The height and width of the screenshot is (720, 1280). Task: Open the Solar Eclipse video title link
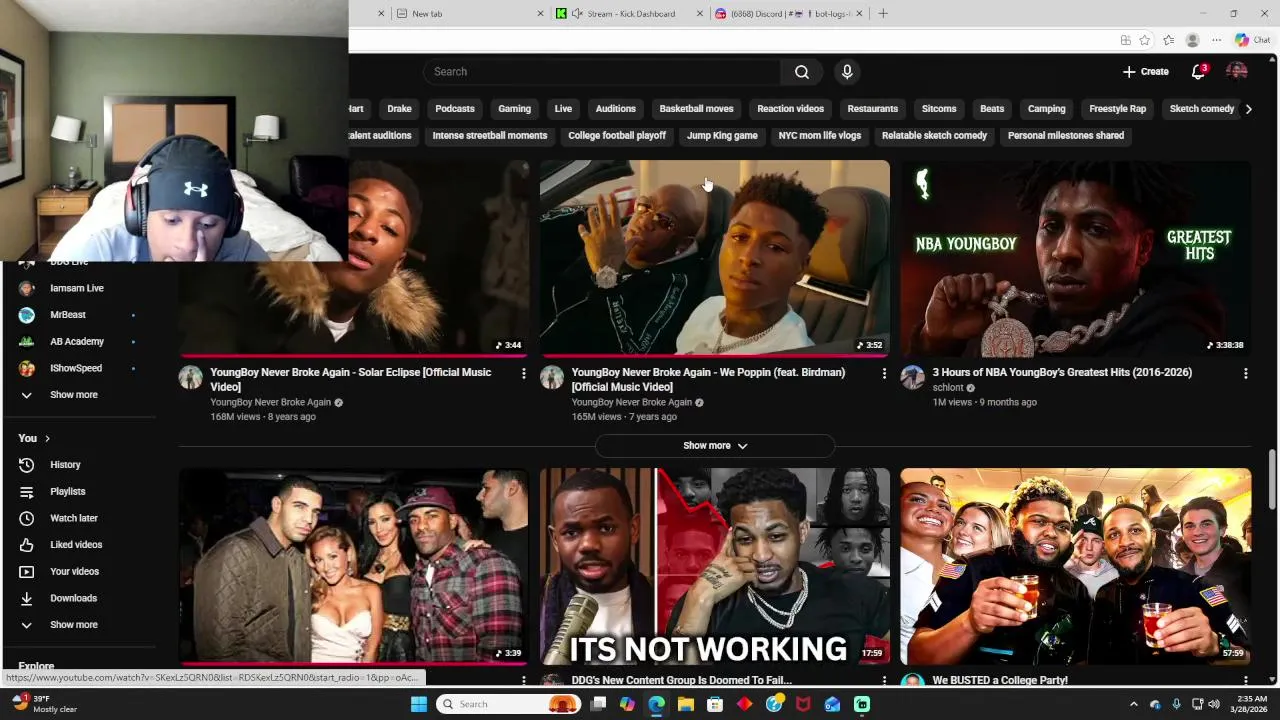tap(350, 379)
